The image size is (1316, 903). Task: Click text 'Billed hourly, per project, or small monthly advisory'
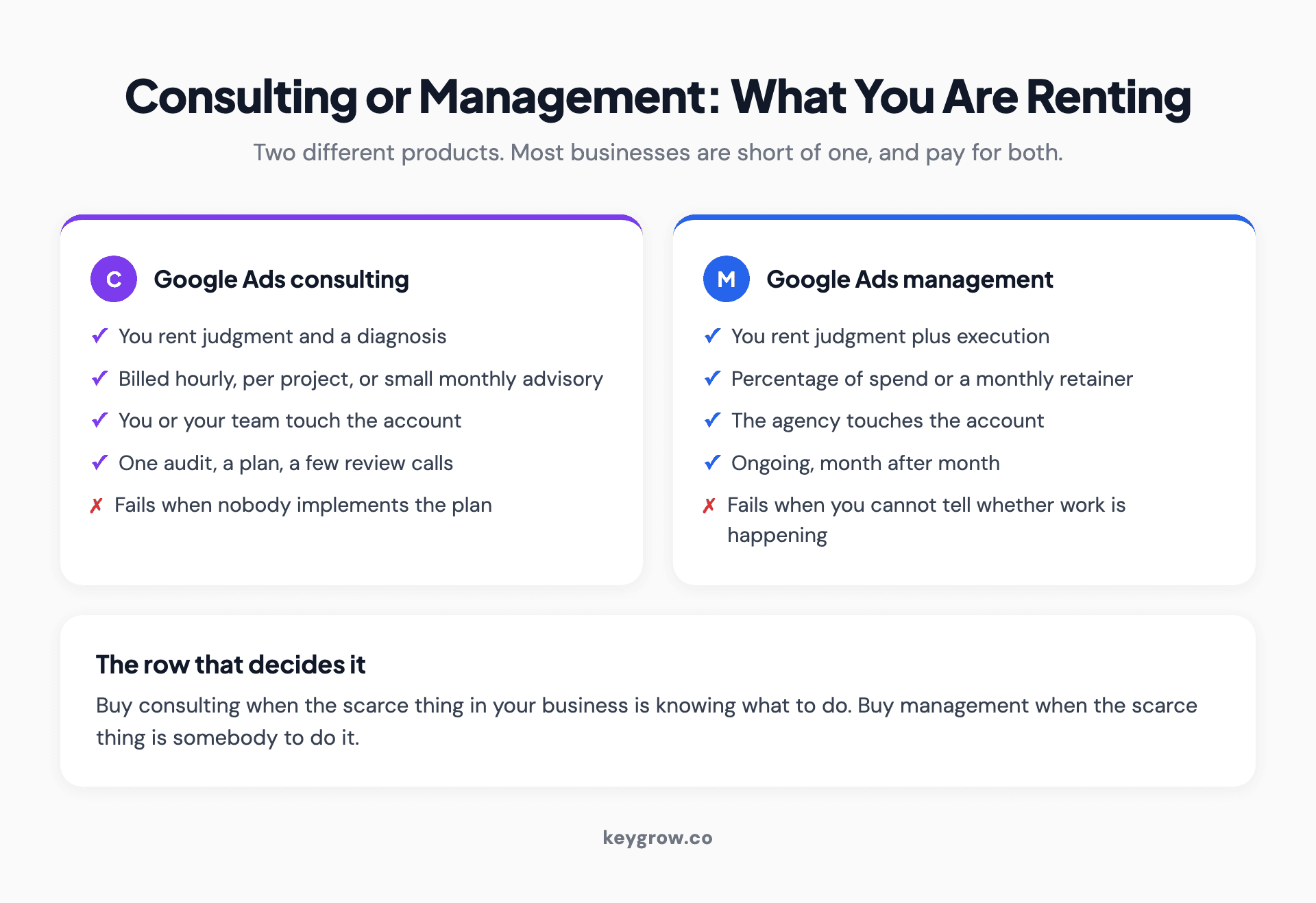coord(361,379)
